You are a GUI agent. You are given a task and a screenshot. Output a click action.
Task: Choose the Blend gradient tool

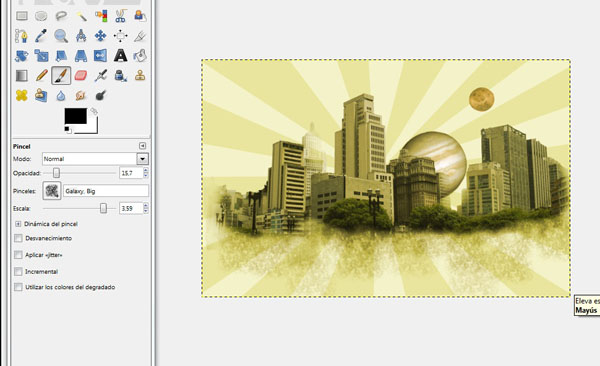coord(21,75)
